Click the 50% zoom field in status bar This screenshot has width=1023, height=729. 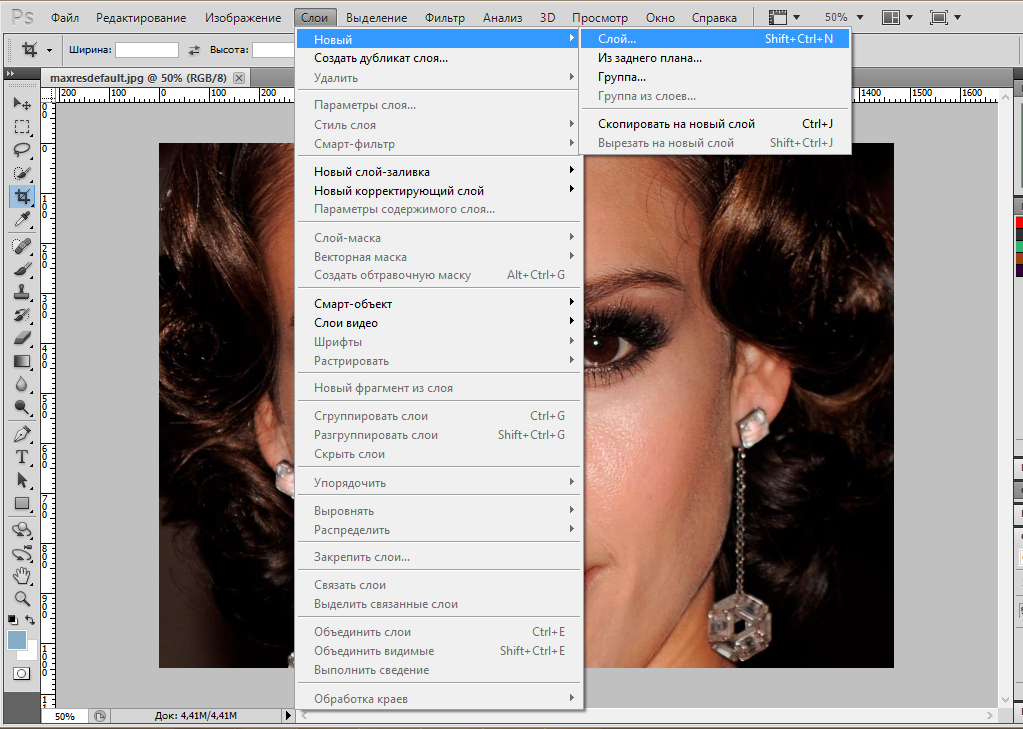coord(65,716)
